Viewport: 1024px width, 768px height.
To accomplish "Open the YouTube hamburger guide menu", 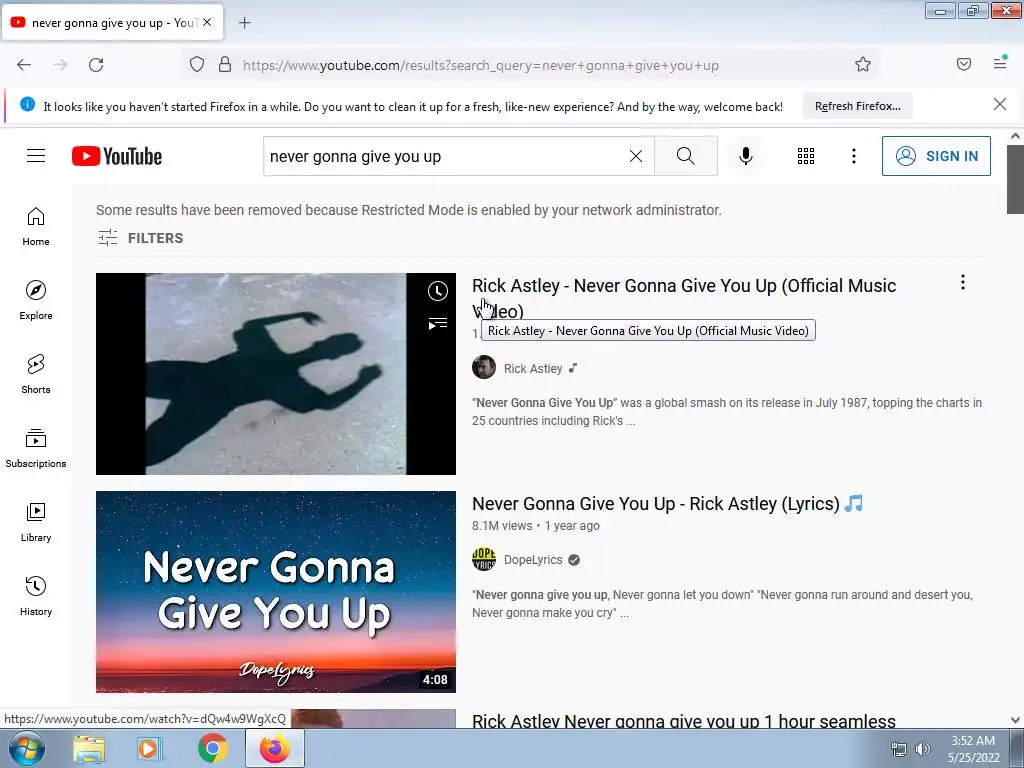I will click(36, 155).
